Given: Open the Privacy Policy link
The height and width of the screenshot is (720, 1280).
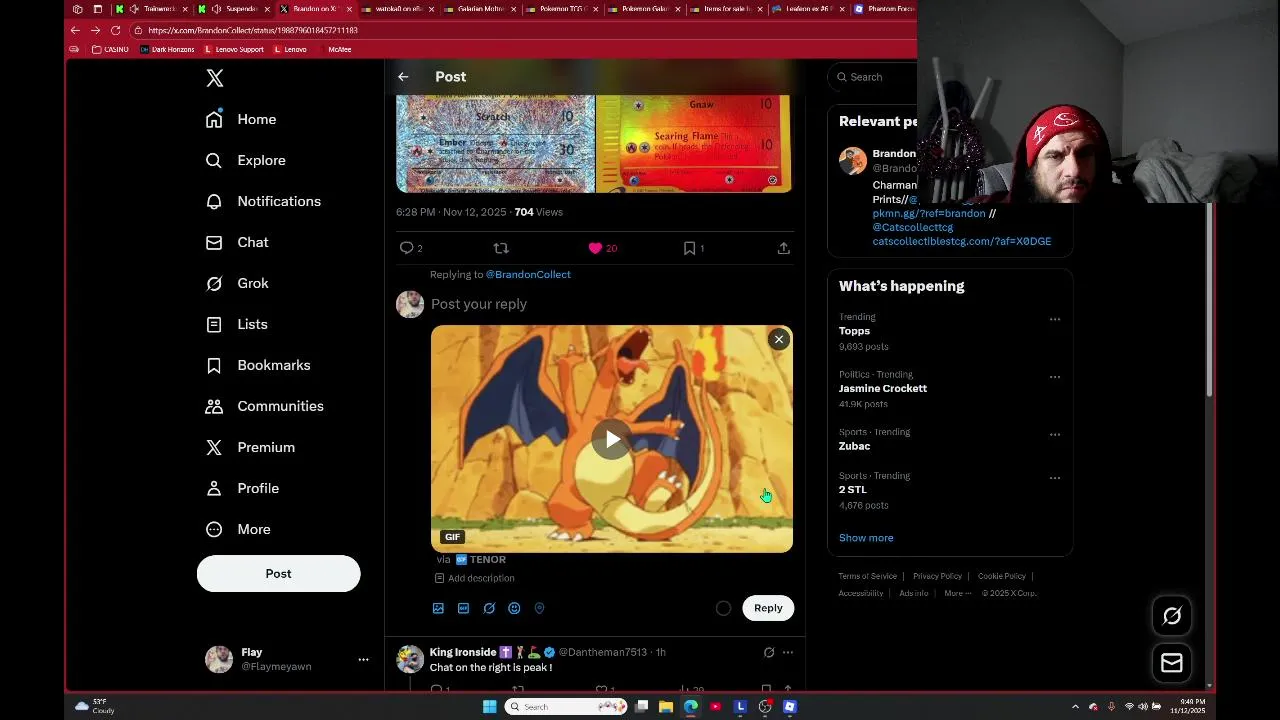Looking at the screenshot, I should 937,576.
